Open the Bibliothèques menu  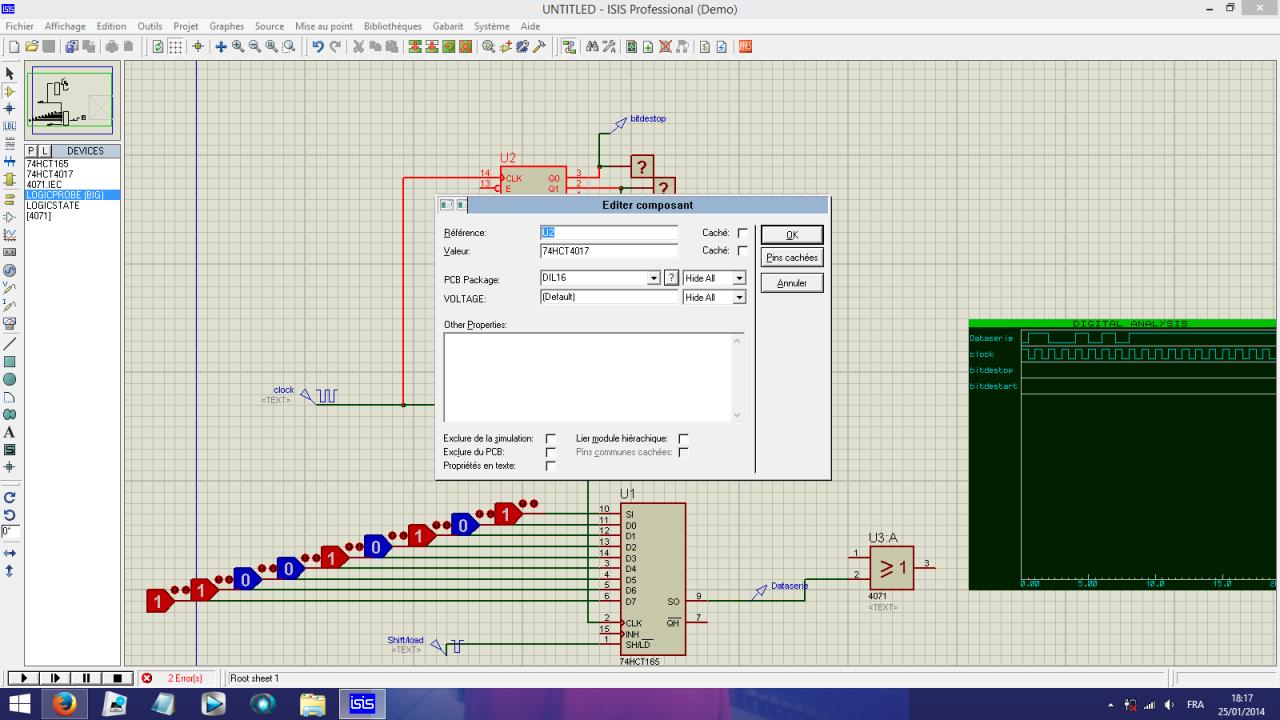tap(392, 26)
